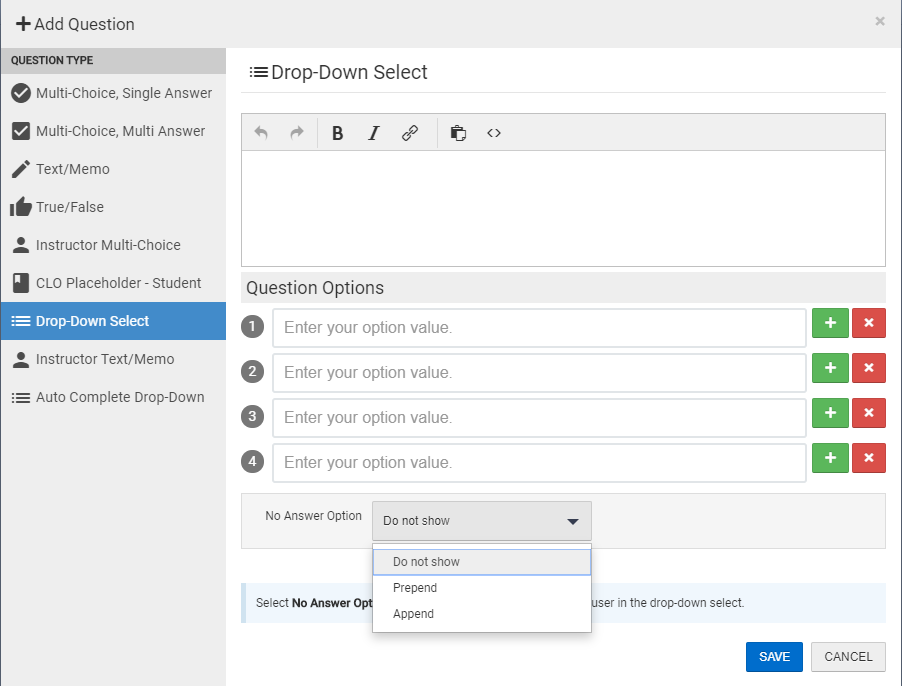
Task: Insert a link using the chain icon
Action: point(410,133)
